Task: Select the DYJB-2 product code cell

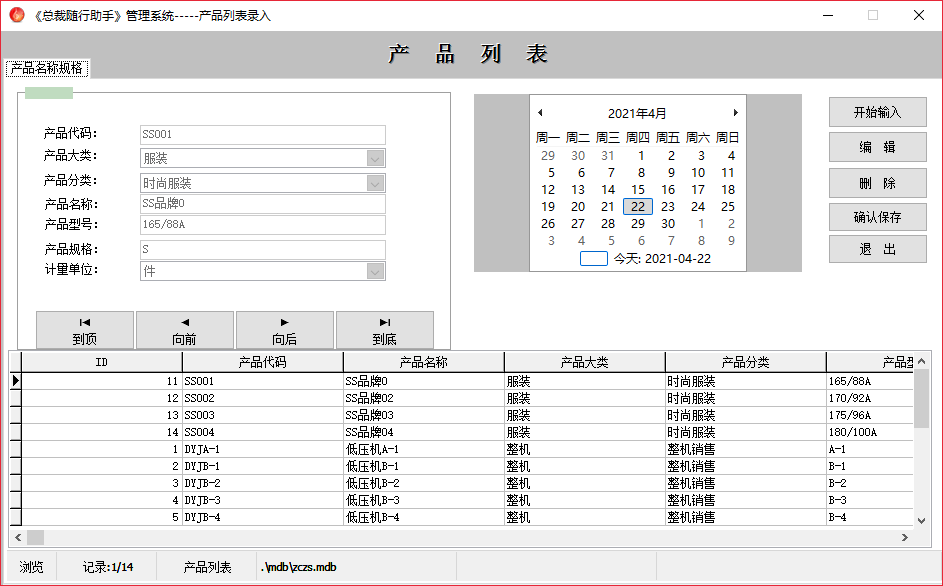Action: click(x=263, y=483)
